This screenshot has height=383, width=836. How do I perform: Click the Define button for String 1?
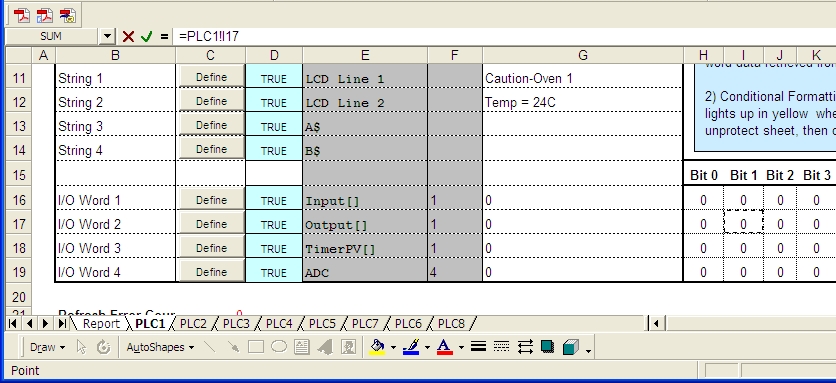(211, 77)
